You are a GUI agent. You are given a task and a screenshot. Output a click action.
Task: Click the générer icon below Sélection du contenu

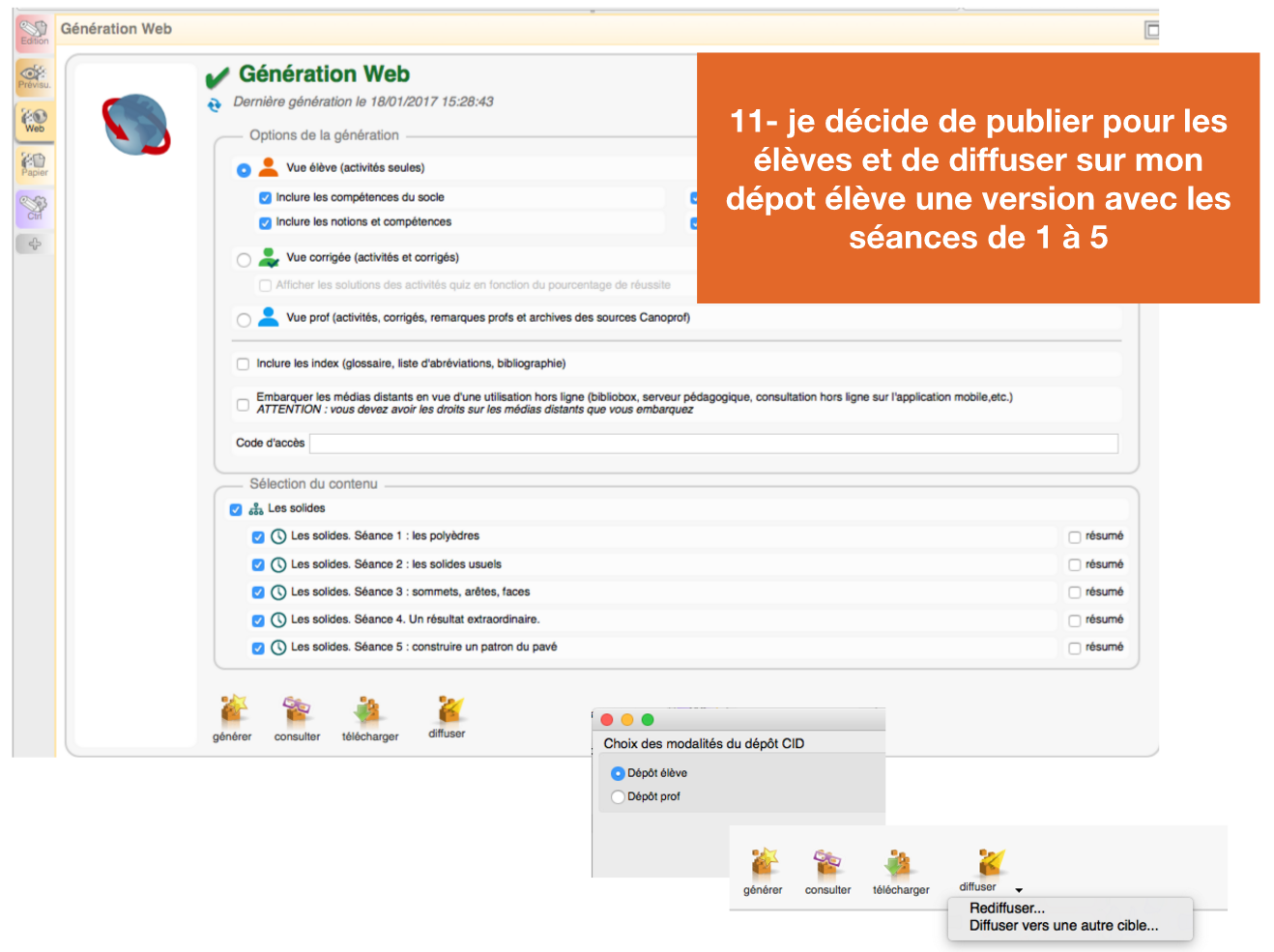[x=232, y=718]
